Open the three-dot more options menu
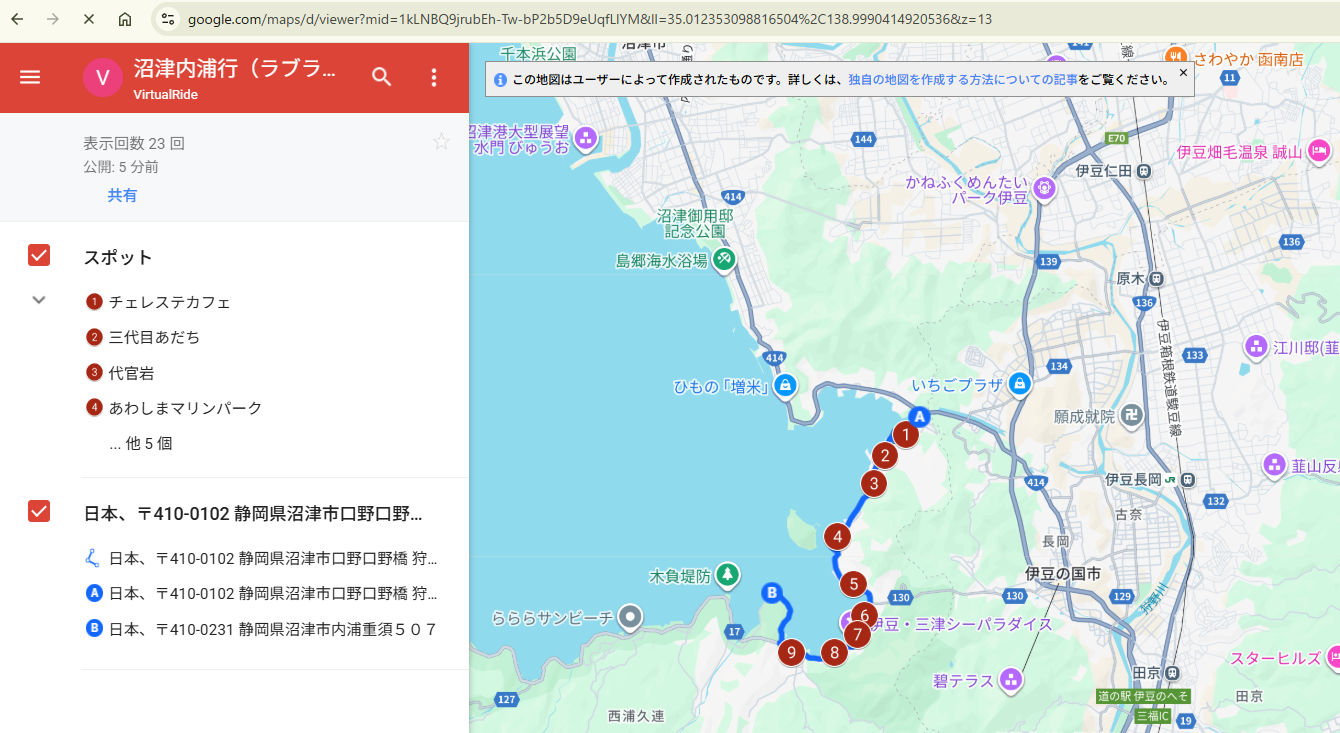This screenshot has height=733, width=1340. (x=434, y=77)
